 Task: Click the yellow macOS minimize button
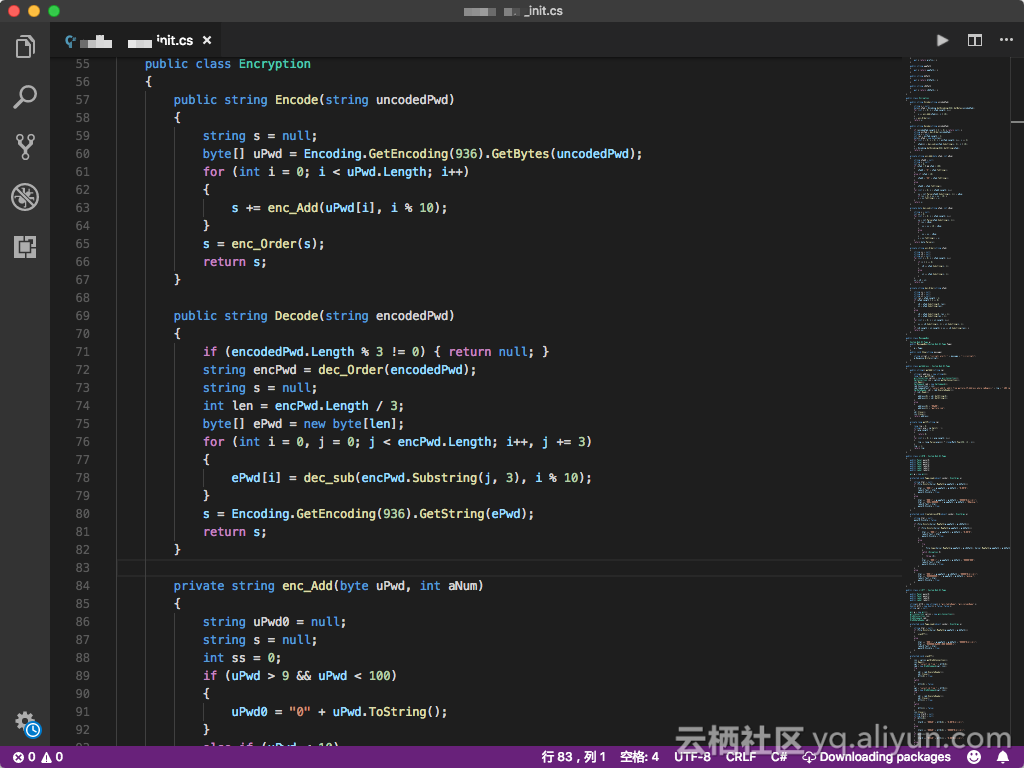tap(34, 10)
